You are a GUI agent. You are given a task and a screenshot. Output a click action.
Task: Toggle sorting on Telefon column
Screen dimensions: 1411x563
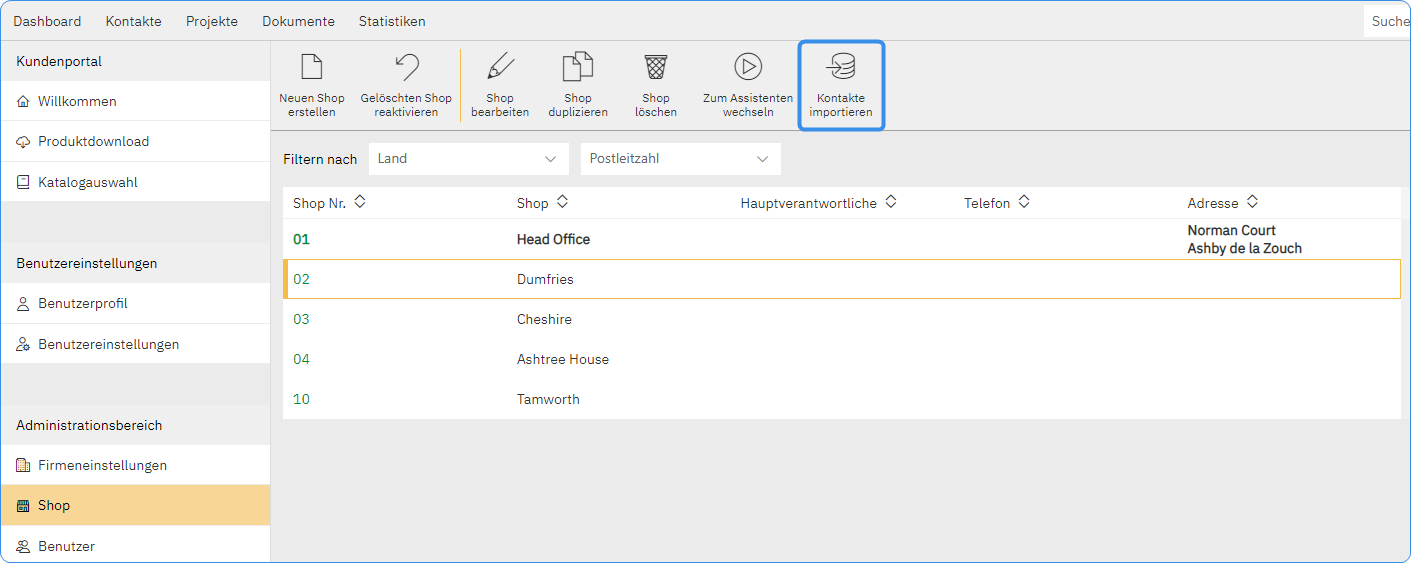pyautogui.click(x=1023, y=202)
